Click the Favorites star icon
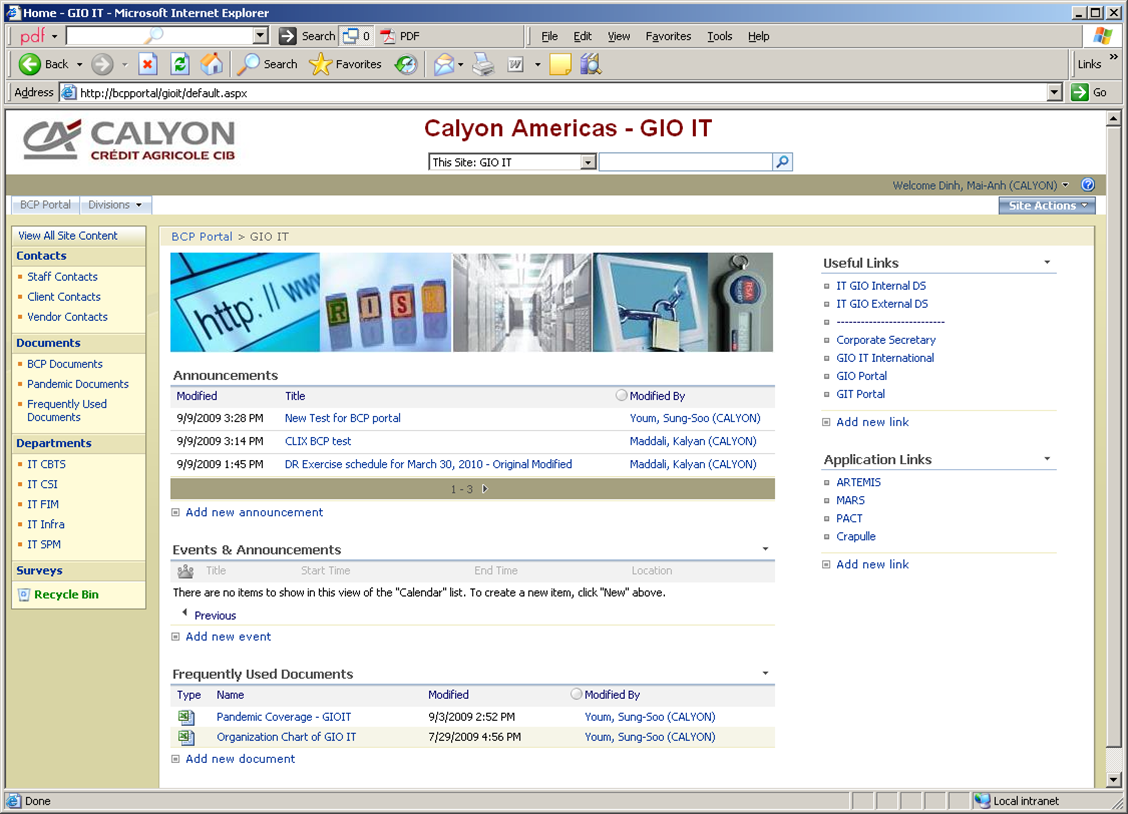Image resolution: width=1128 pixels, height=814 pixels. 320,64
